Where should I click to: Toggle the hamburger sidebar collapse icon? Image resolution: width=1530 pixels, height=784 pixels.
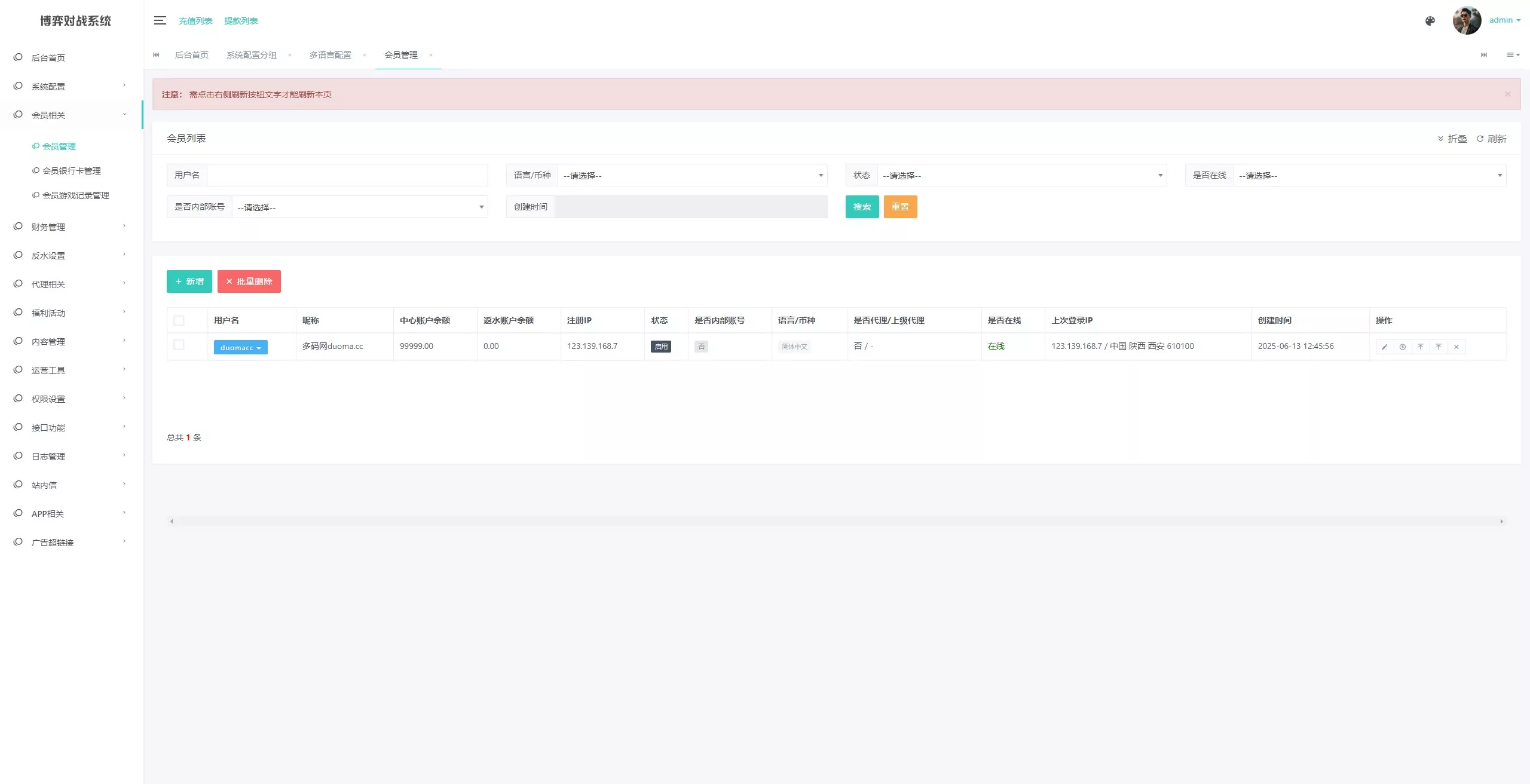(160, 21)
